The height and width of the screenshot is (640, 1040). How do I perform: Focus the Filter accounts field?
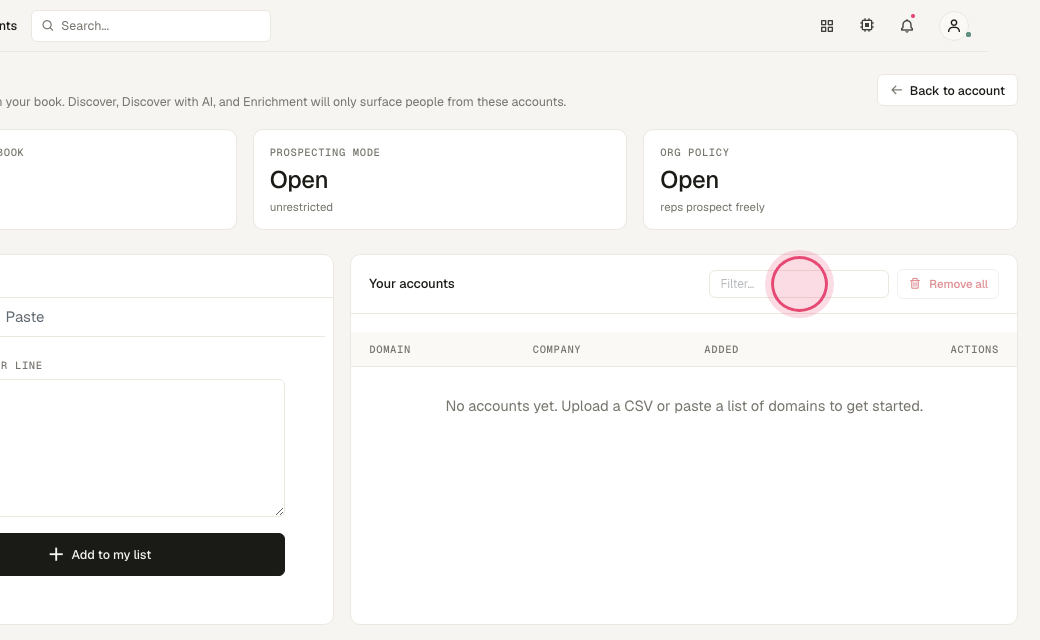point(799,284)
